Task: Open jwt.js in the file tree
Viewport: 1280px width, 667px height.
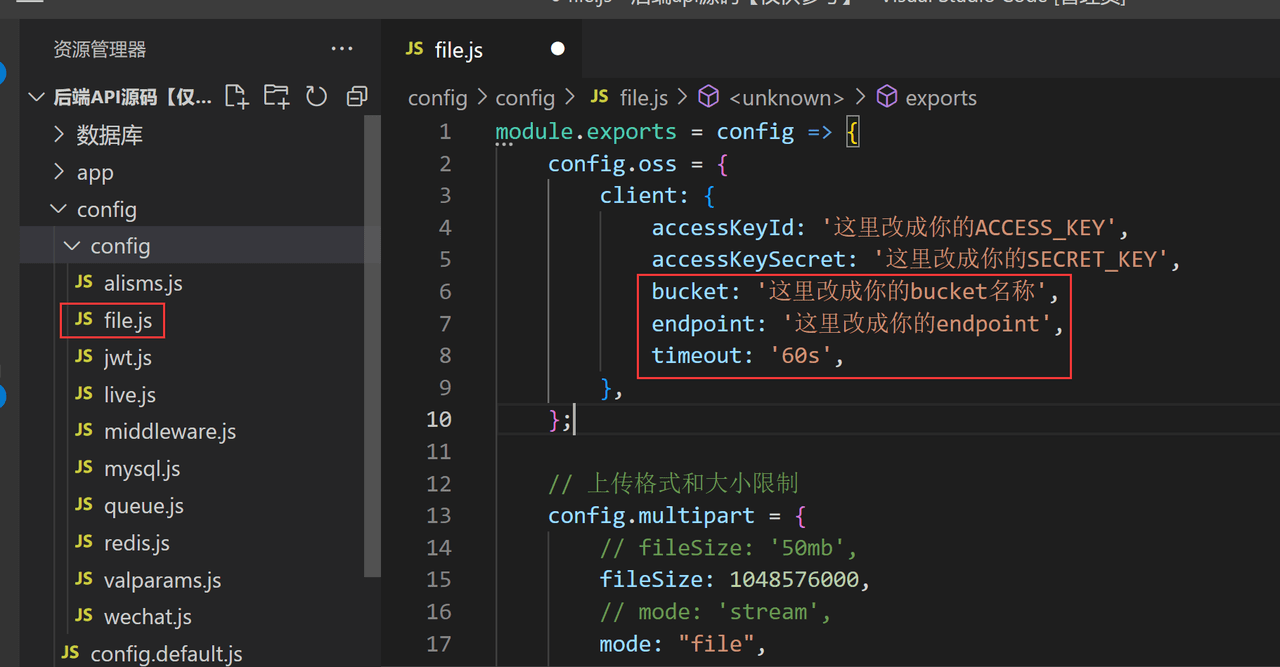Action: coord(127,357)
